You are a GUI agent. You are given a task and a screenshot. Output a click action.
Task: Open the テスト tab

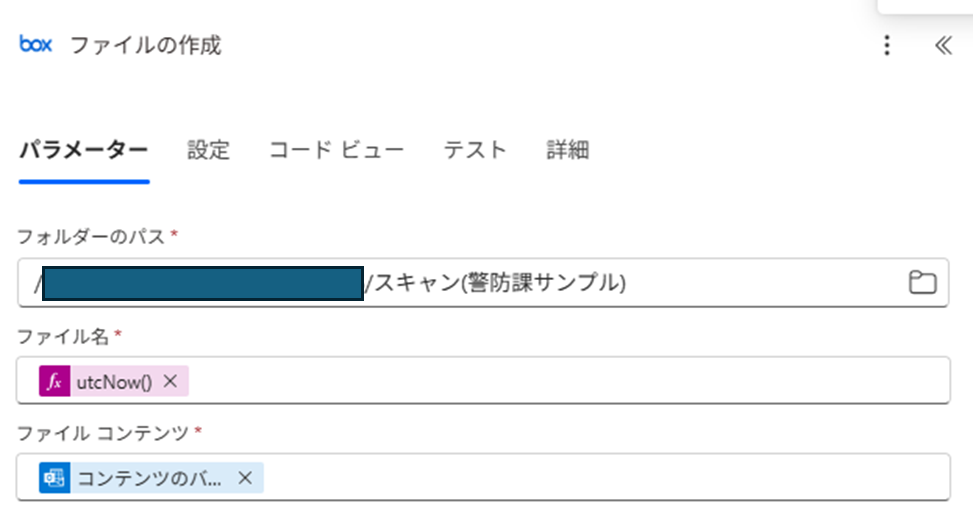click(475, 150)
